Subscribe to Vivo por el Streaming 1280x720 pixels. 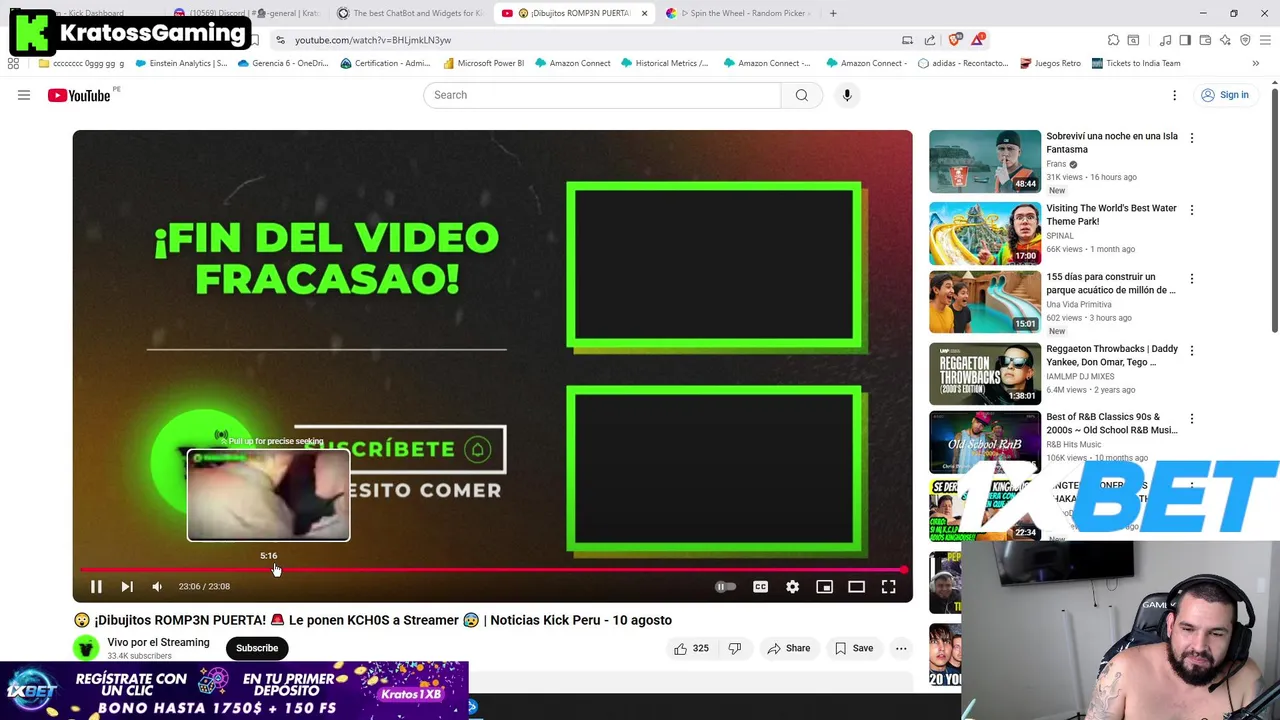pyautogui.click(x=257, y=648)
